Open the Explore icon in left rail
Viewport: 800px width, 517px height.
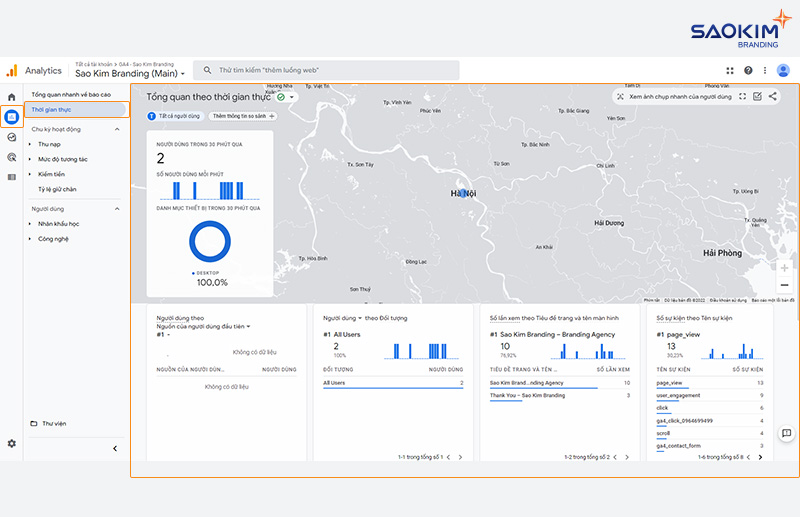(11, 137)
